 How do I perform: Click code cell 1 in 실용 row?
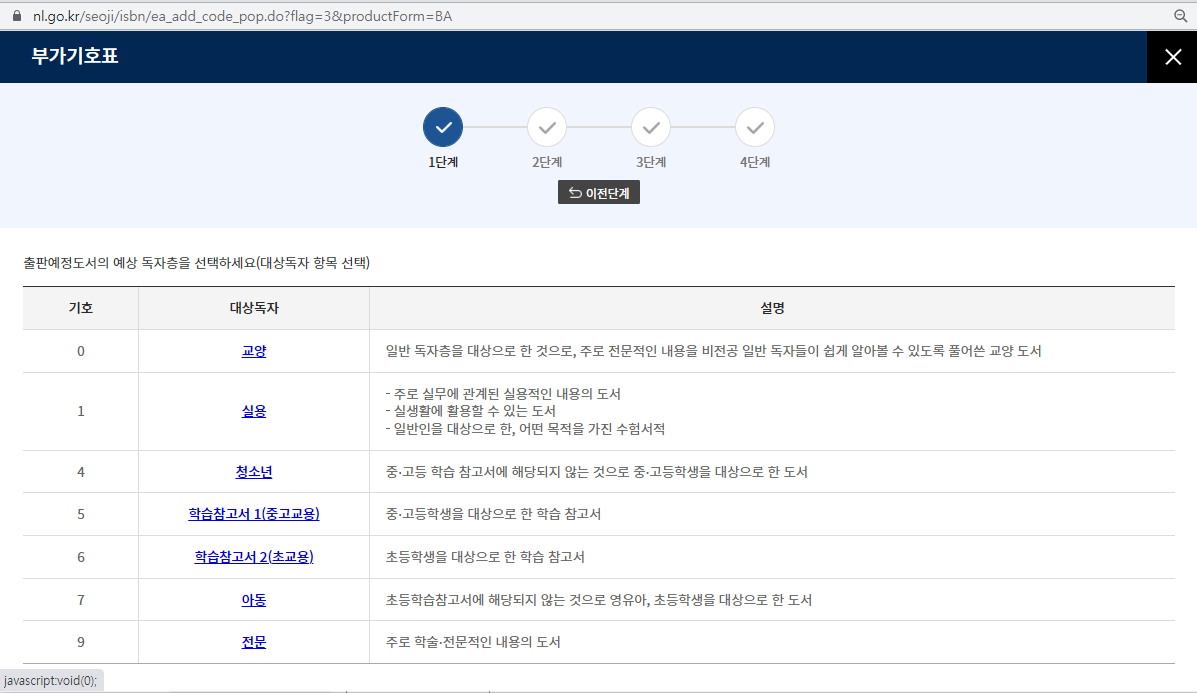(80, 411)
